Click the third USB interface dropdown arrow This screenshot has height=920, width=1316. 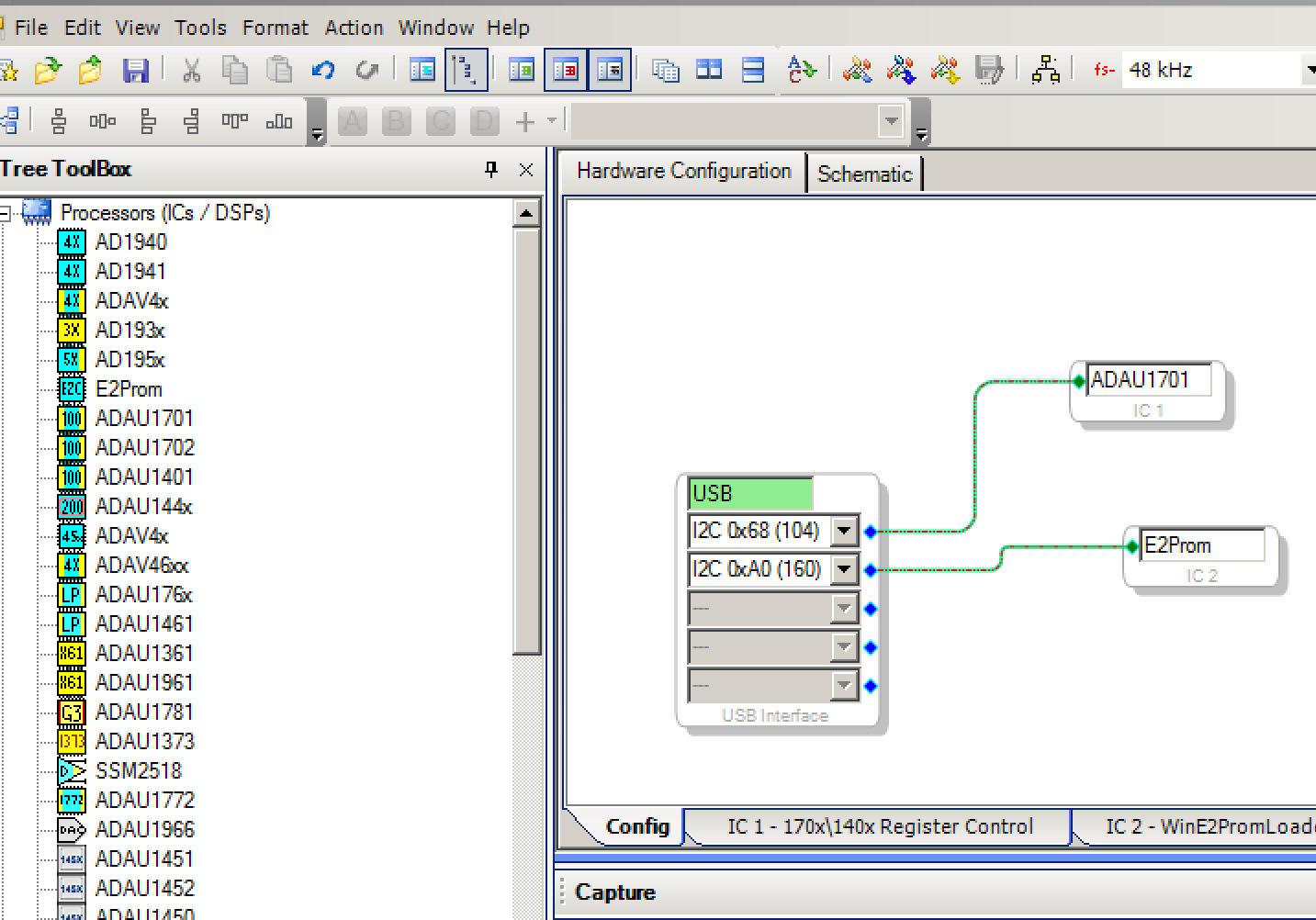click(843, 608)
